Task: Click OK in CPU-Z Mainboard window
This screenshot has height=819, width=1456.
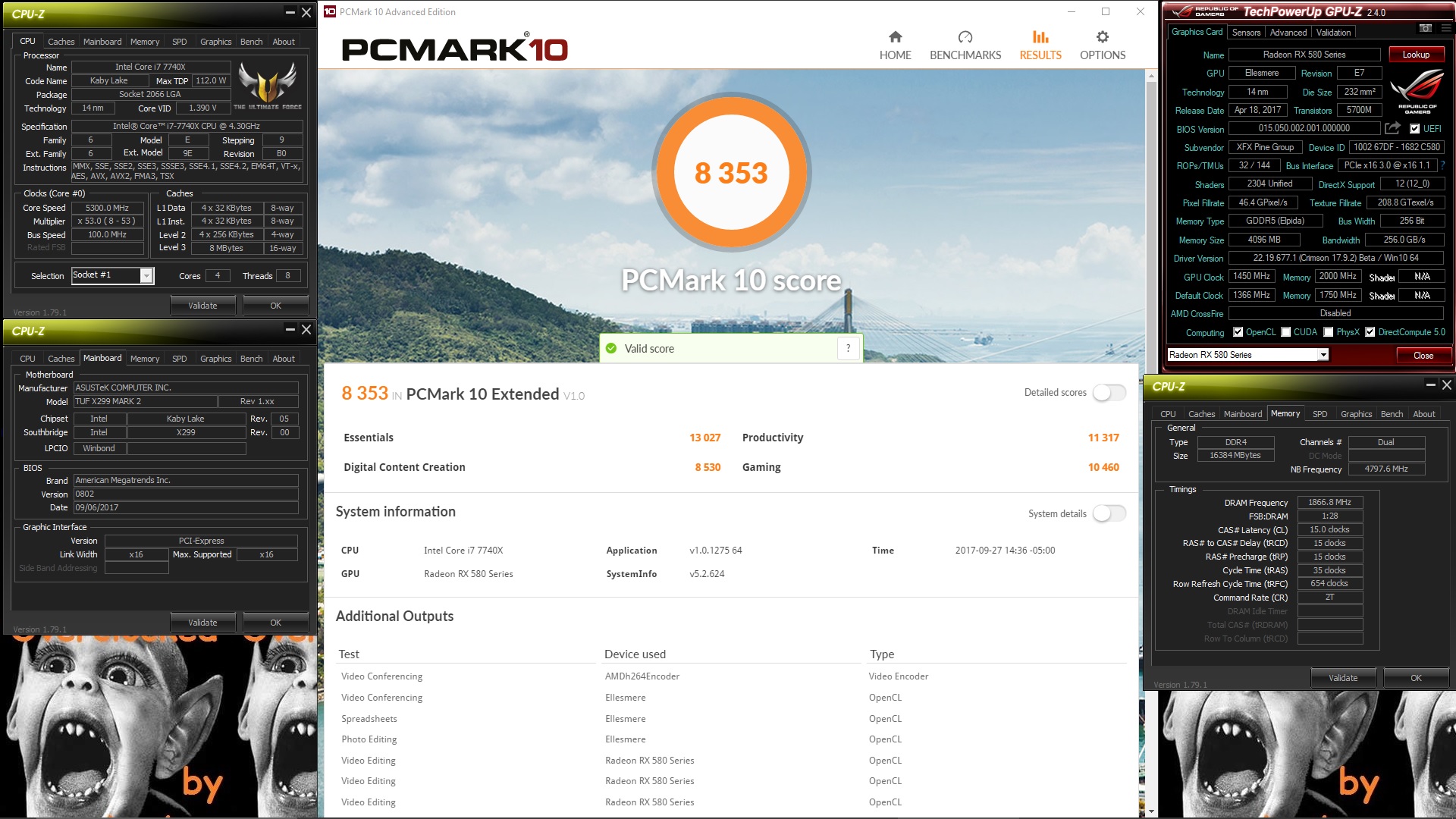Action: point(275,623)
